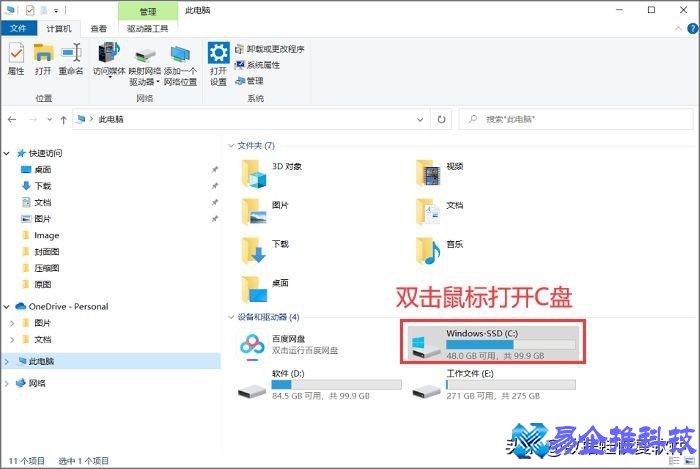This screenshot has width=700, height=469.
Task: Select the 软件 (D:) drive
Action: point(320,385)
